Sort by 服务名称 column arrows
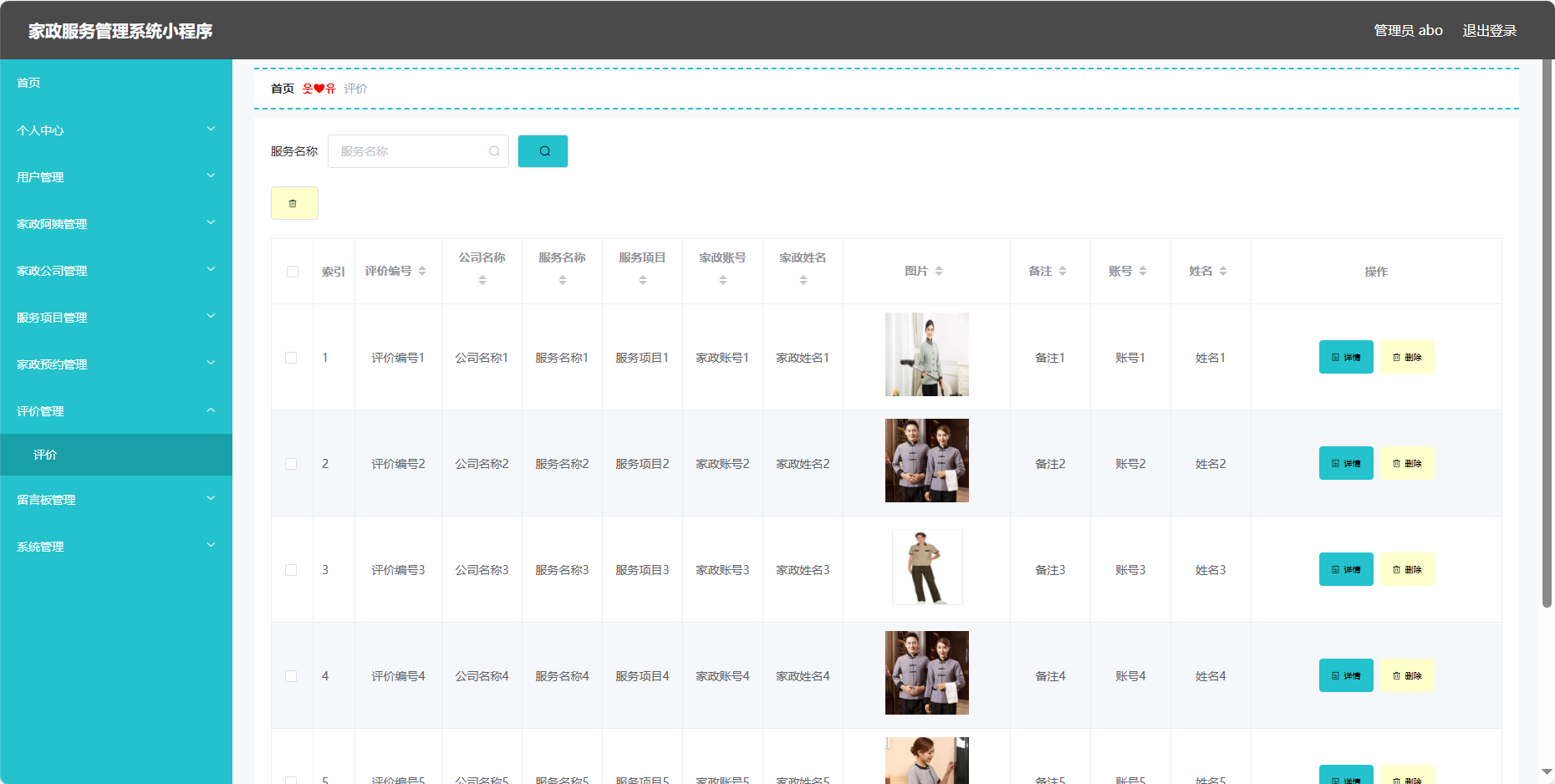 [x=563, y=280]
